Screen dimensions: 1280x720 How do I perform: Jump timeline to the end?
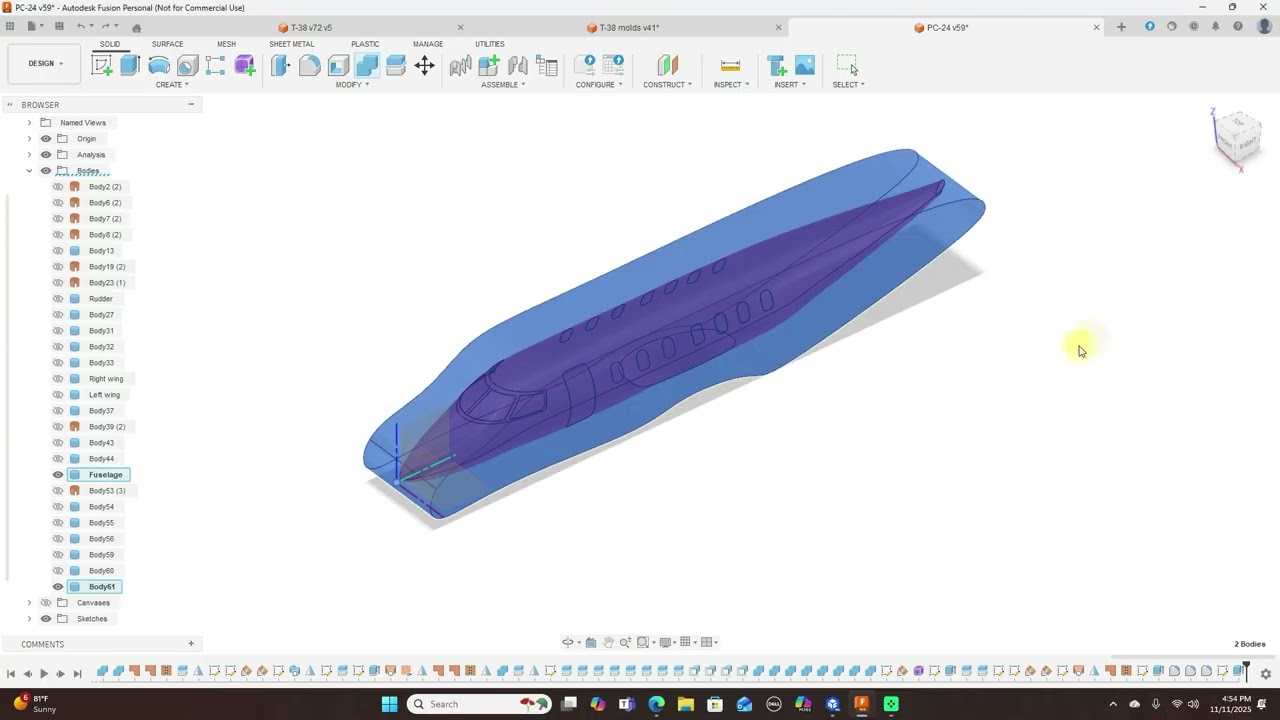77,674
